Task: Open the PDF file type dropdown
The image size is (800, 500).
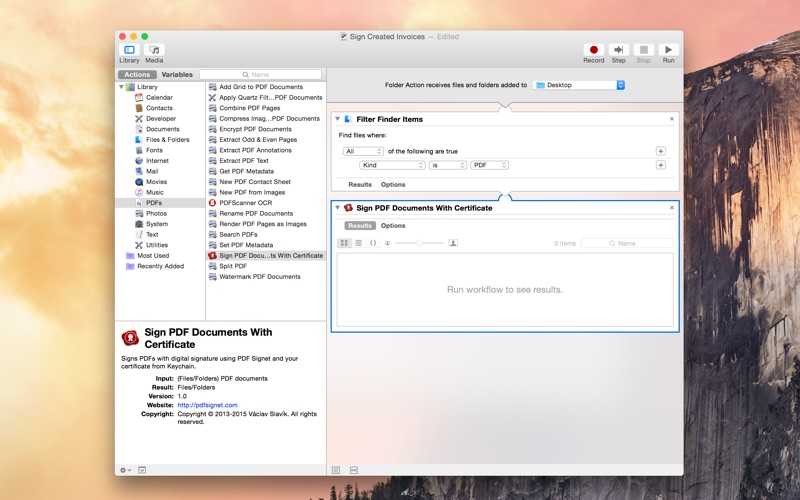Action: [x=489, y=165]
